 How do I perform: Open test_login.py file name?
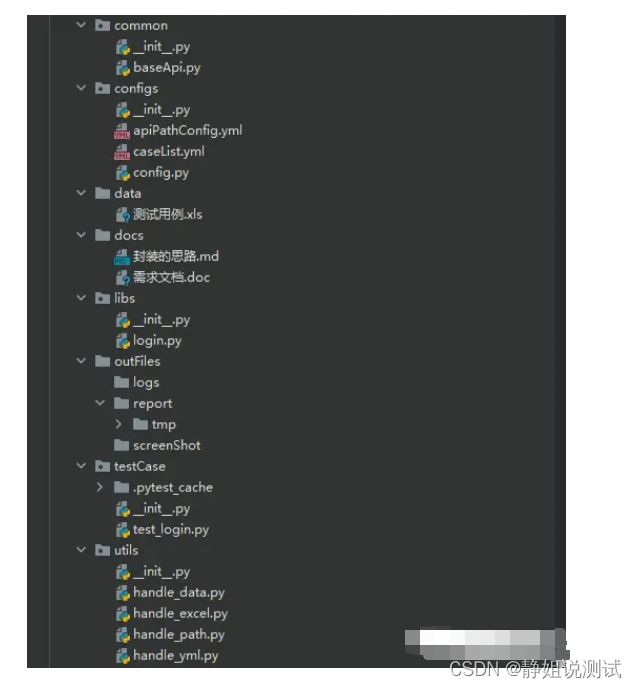[x=171, y=530]
